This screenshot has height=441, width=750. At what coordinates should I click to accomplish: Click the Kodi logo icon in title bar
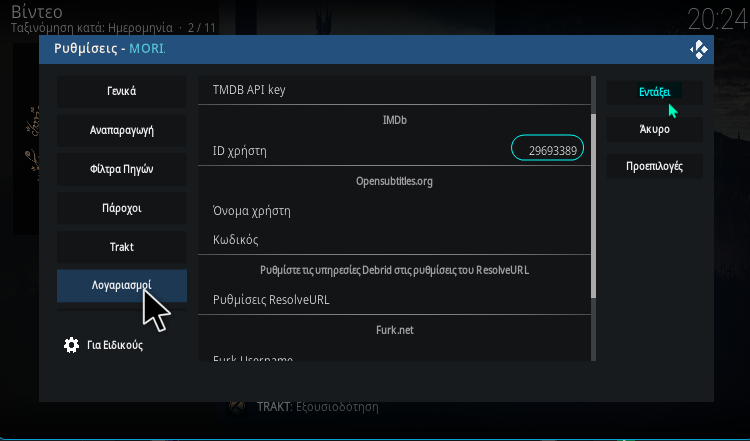(x=698, y=49)
